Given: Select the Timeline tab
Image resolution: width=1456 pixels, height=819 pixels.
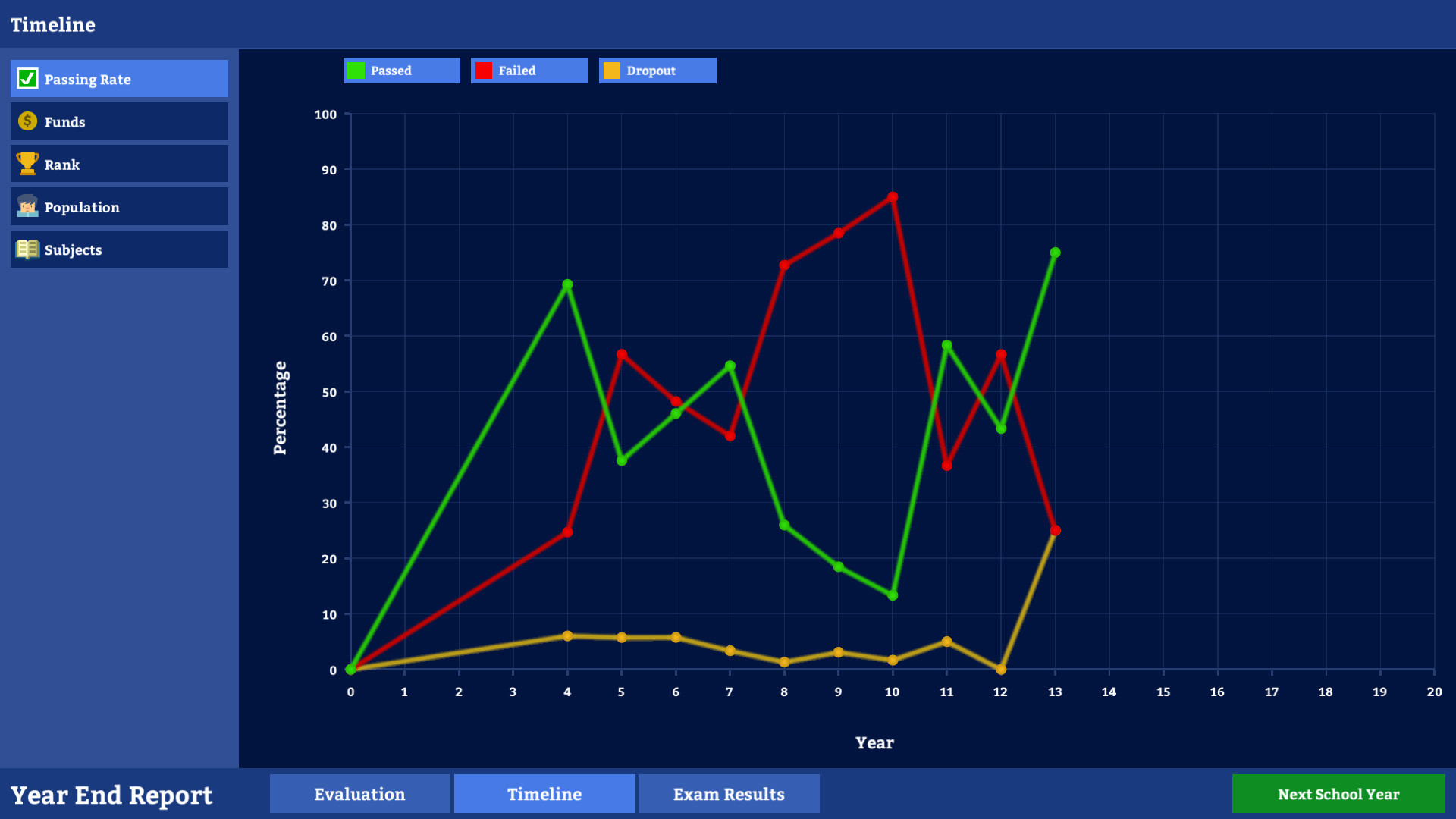Looking at the screenshot, I should click(x=544, y=793).
